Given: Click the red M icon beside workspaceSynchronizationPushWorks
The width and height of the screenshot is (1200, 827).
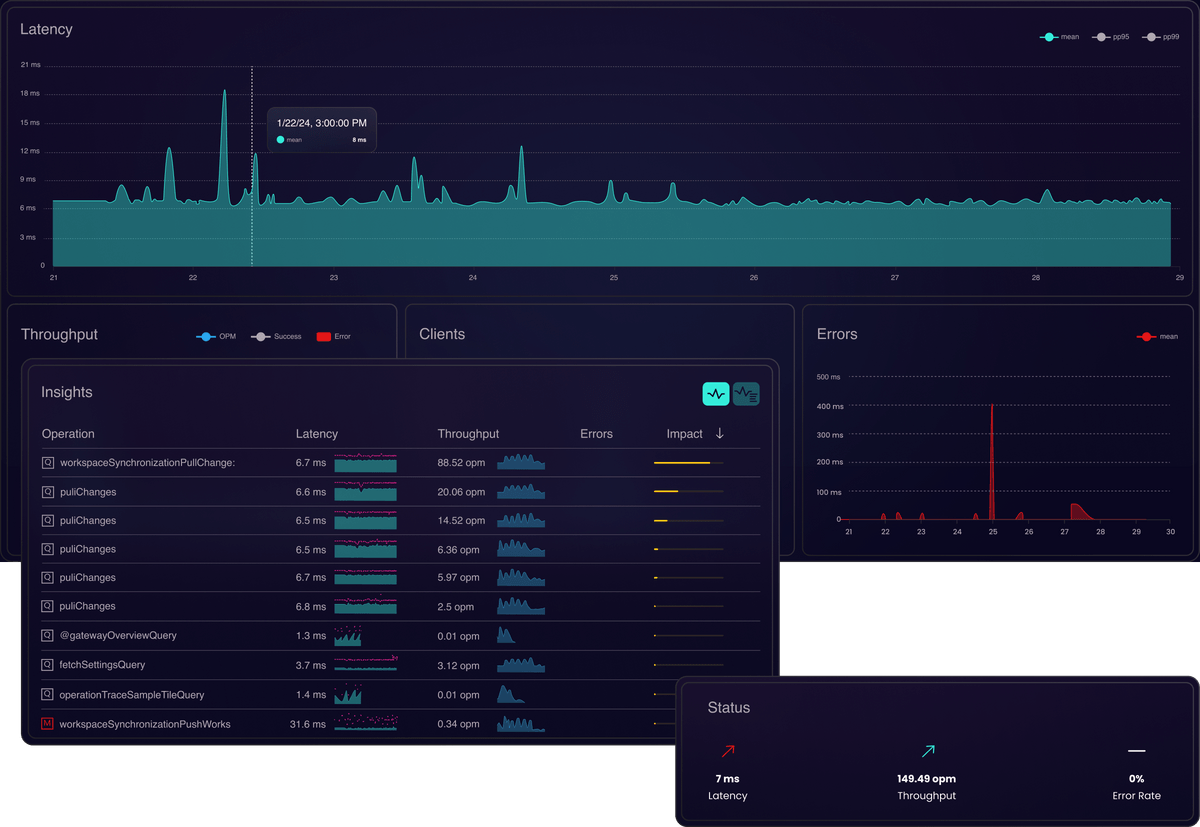Looking at the screenshot, I should coord(47,723).
